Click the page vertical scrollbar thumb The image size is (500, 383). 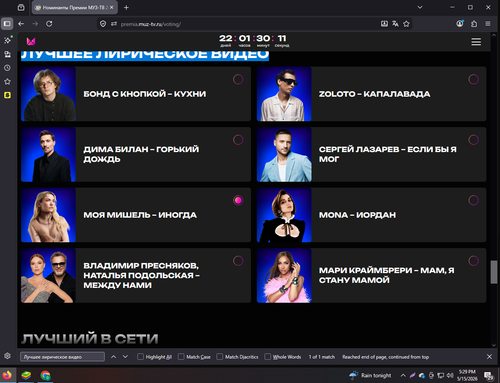(x=494, y=272)
